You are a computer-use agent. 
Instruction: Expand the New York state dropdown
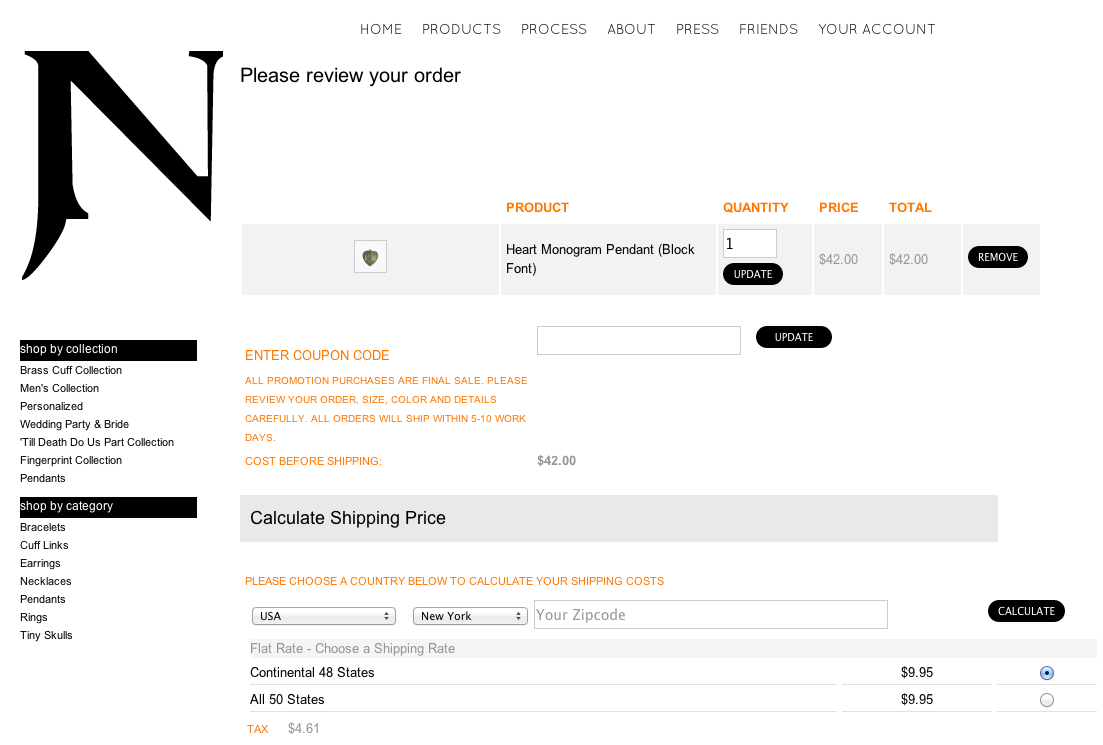(x=470, y=616)
